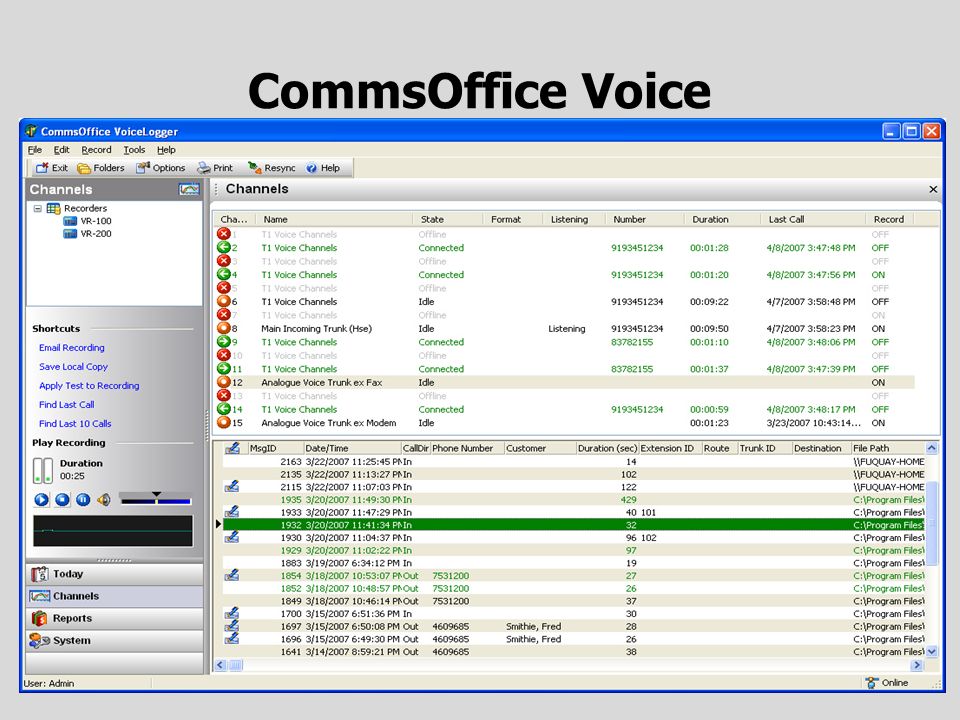Pause the recording playback
This screenshot has width=960, height=720.
pos(83,500)
